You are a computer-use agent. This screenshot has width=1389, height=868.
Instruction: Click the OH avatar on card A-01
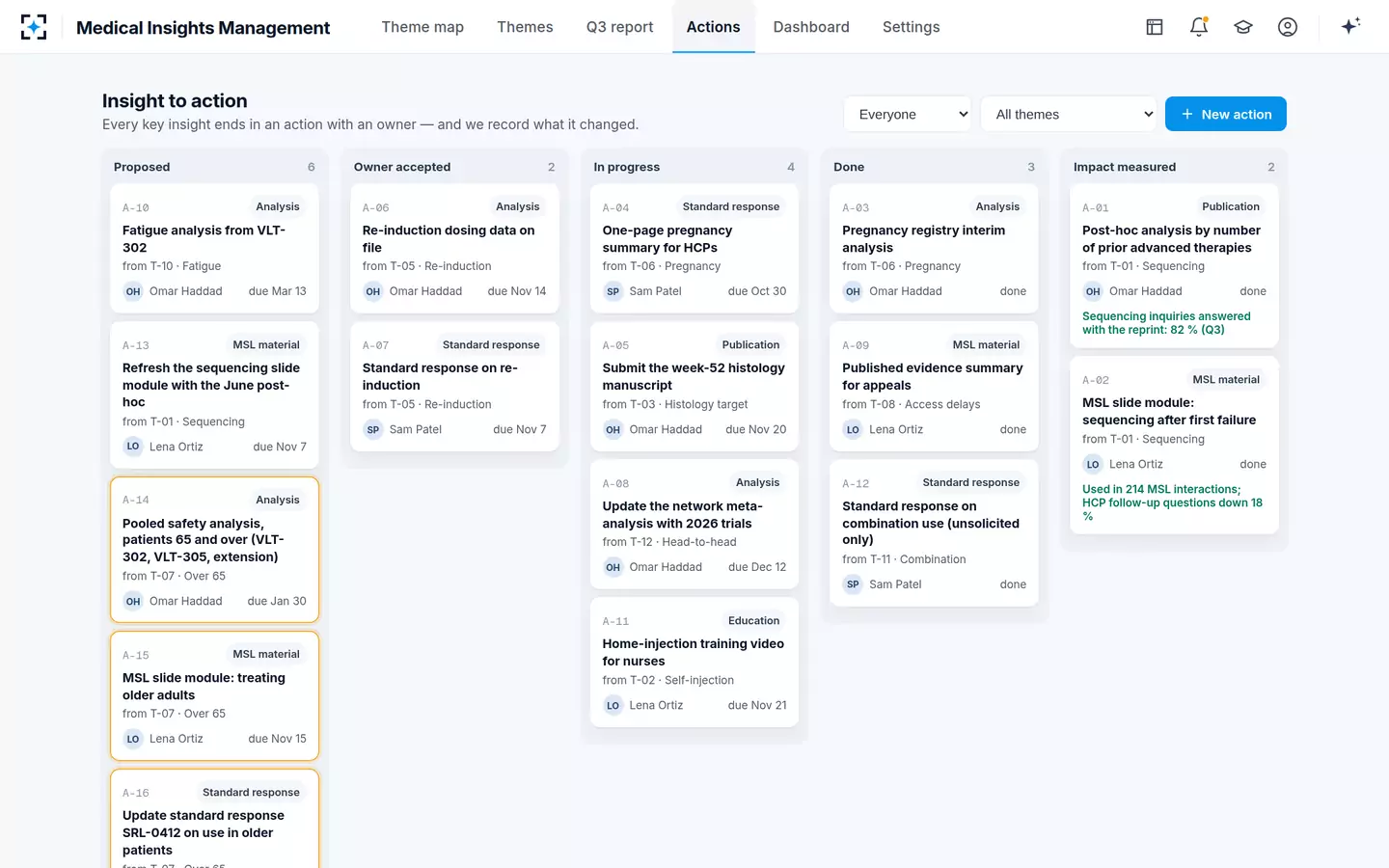pos(1093,291)
